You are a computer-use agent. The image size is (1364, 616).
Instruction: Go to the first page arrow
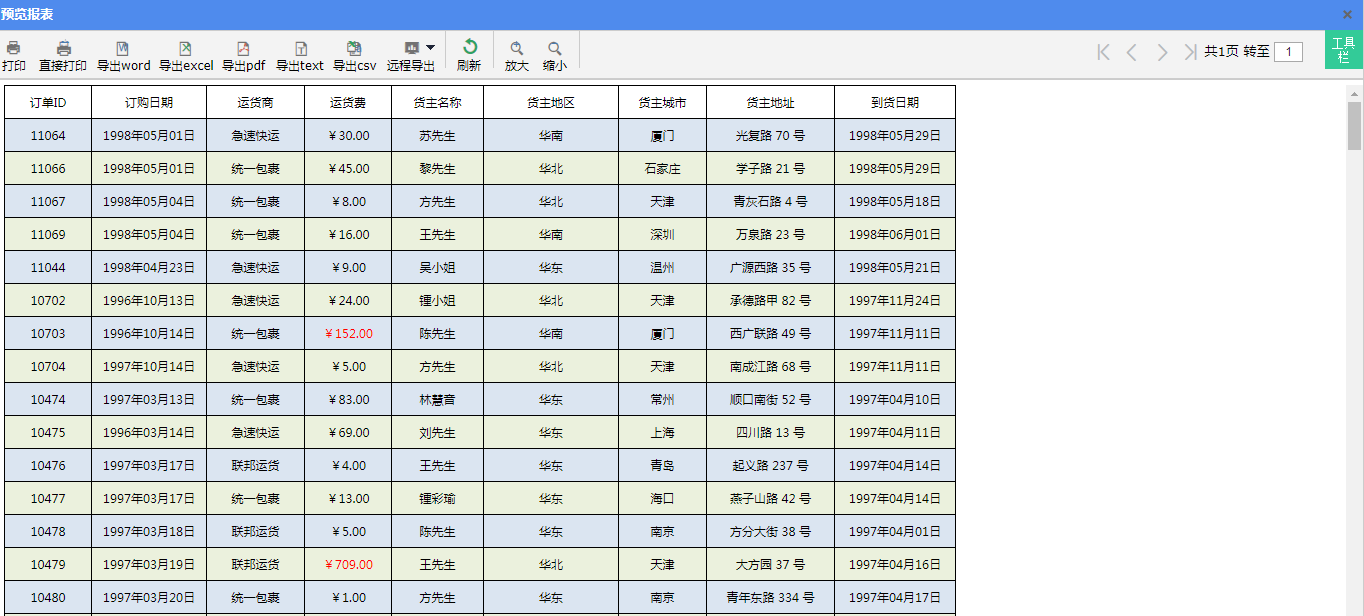coord(1103,52)
